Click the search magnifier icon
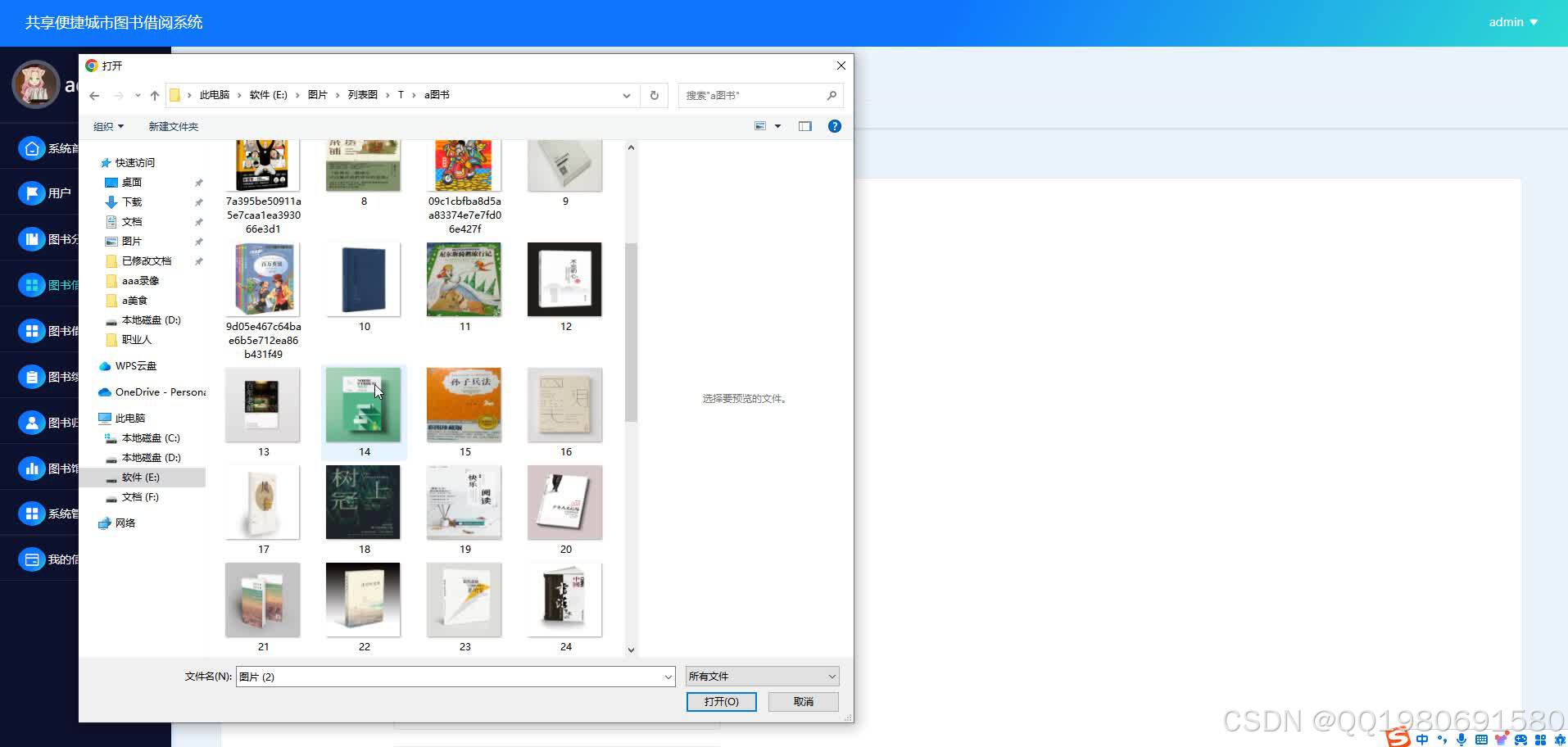 (x=832, y=95)
